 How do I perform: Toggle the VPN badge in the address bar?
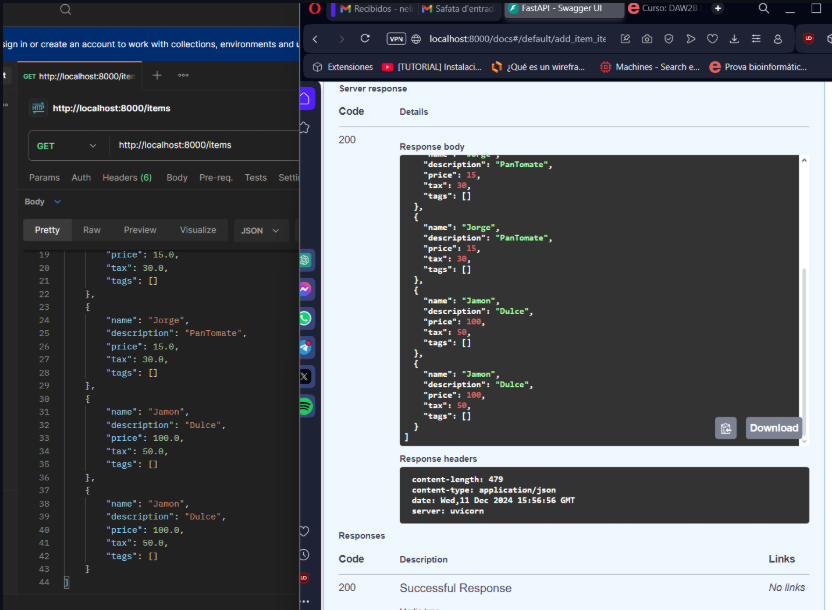click(396, 39)
